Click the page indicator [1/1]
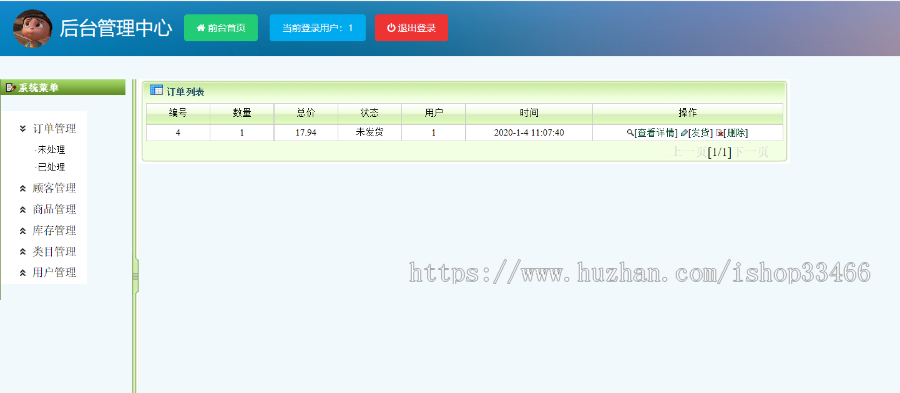 [x=720, y=152]
